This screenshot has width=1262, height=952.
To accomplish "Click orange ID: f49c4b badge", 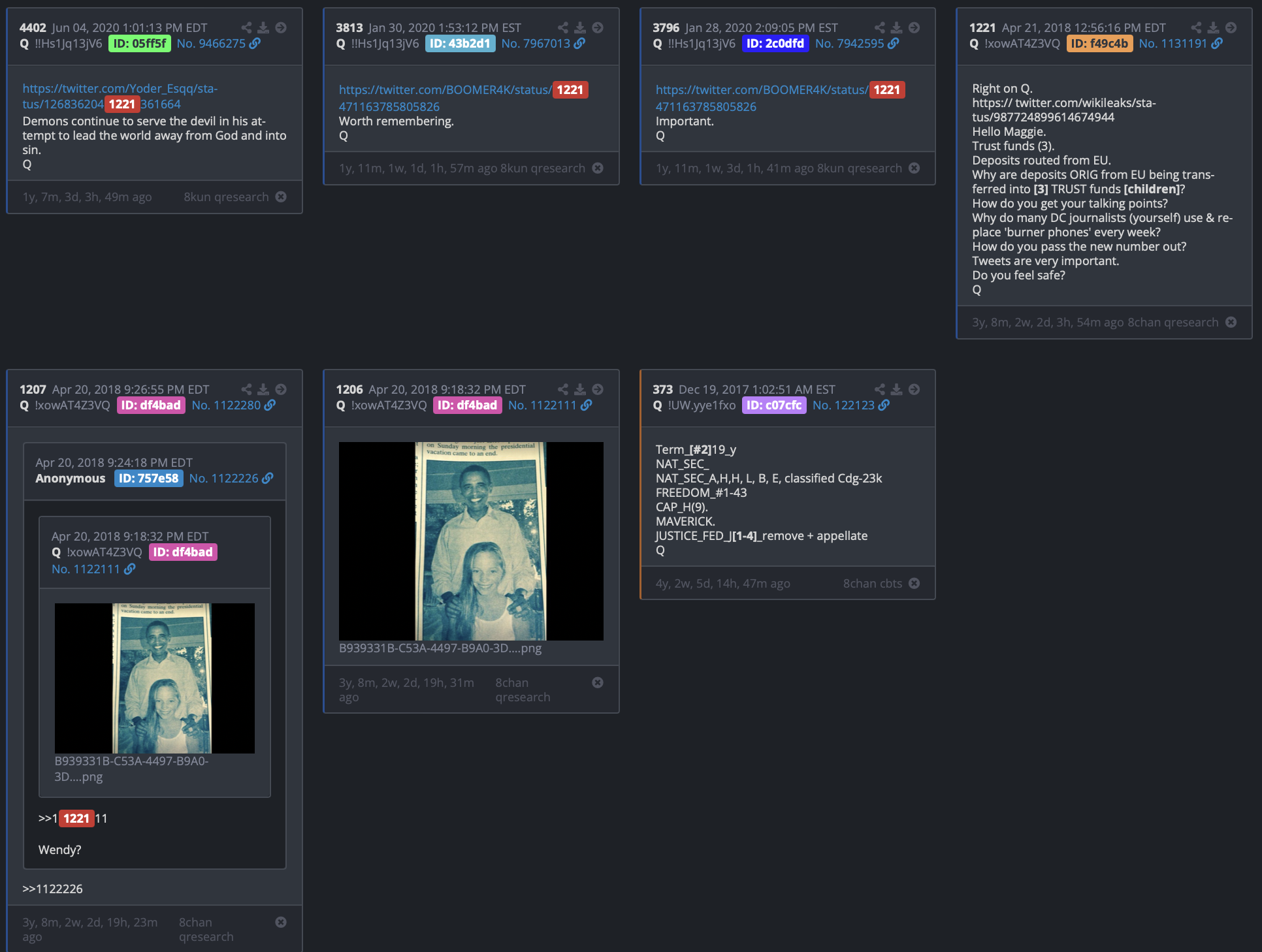I will coord(1099,43).
